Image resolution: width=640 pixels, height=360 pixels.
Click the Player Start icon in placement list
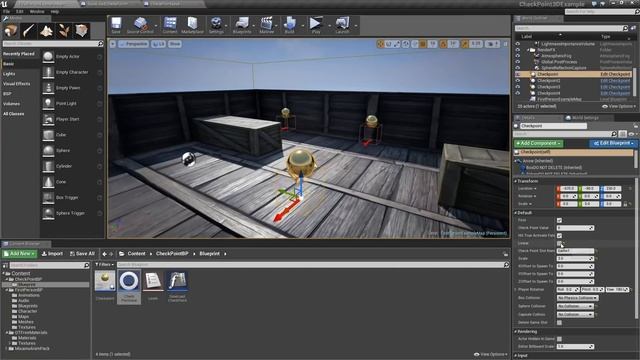(48, 119)
